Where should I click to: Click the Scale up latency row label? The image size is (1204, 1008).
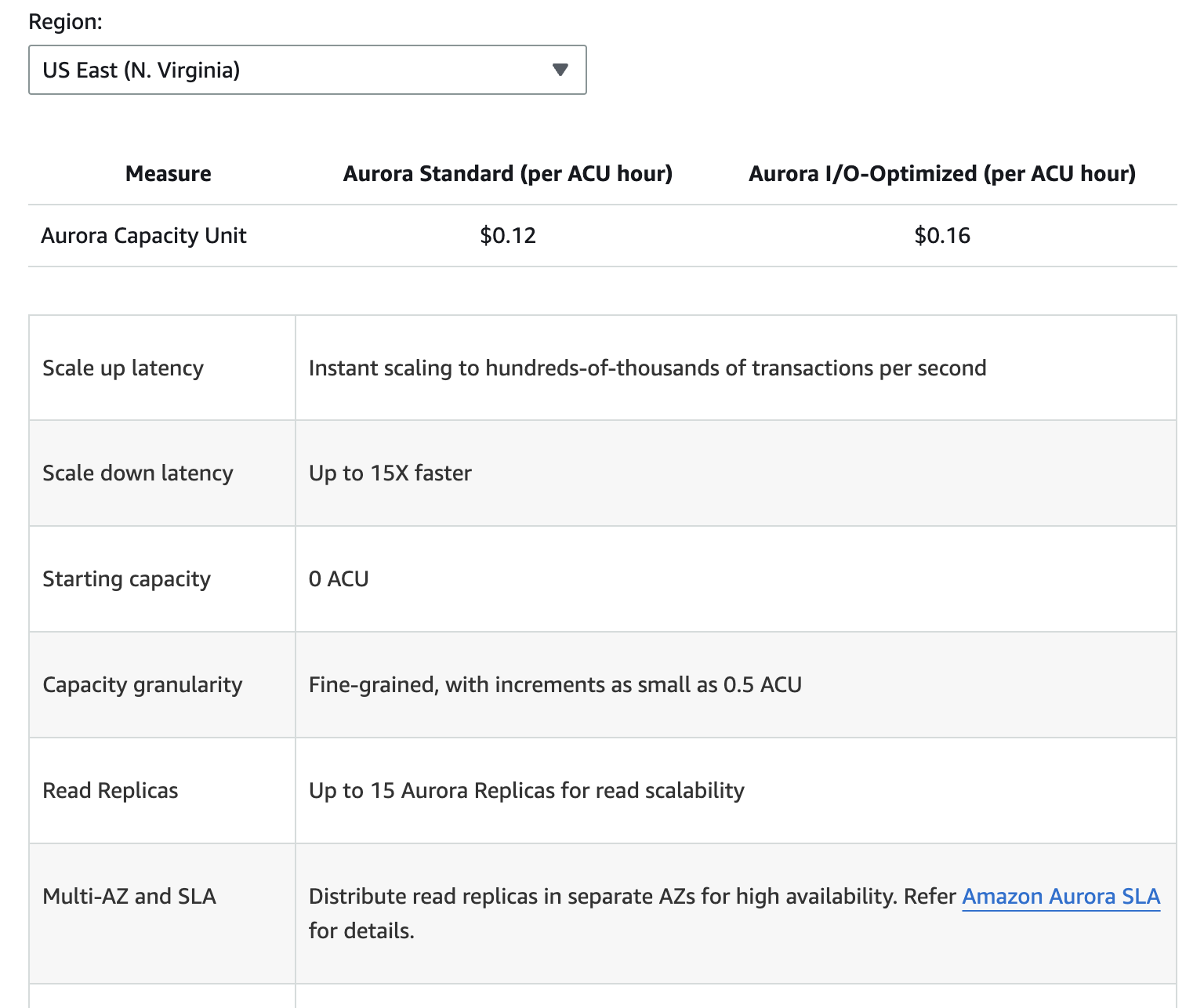tap(123, 368)
